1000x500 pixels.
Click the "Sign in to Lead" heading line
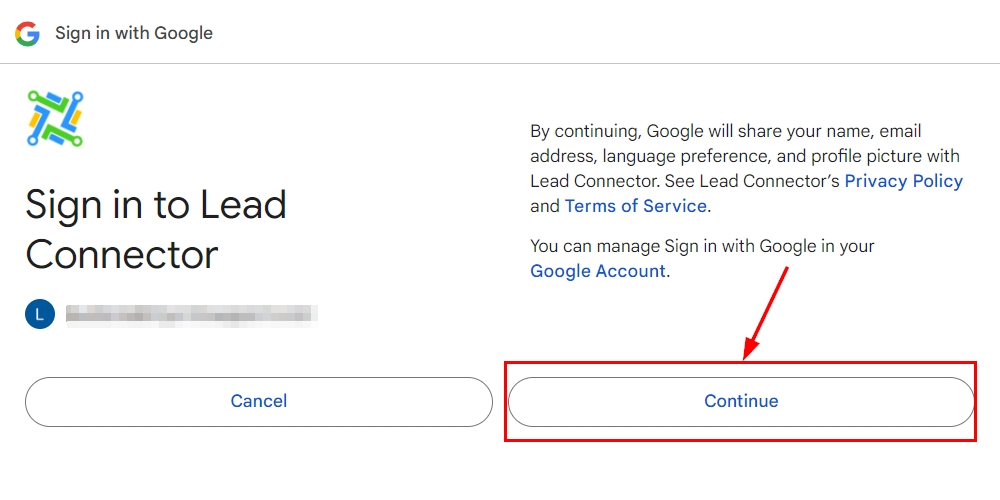click(x=156, y=205)
